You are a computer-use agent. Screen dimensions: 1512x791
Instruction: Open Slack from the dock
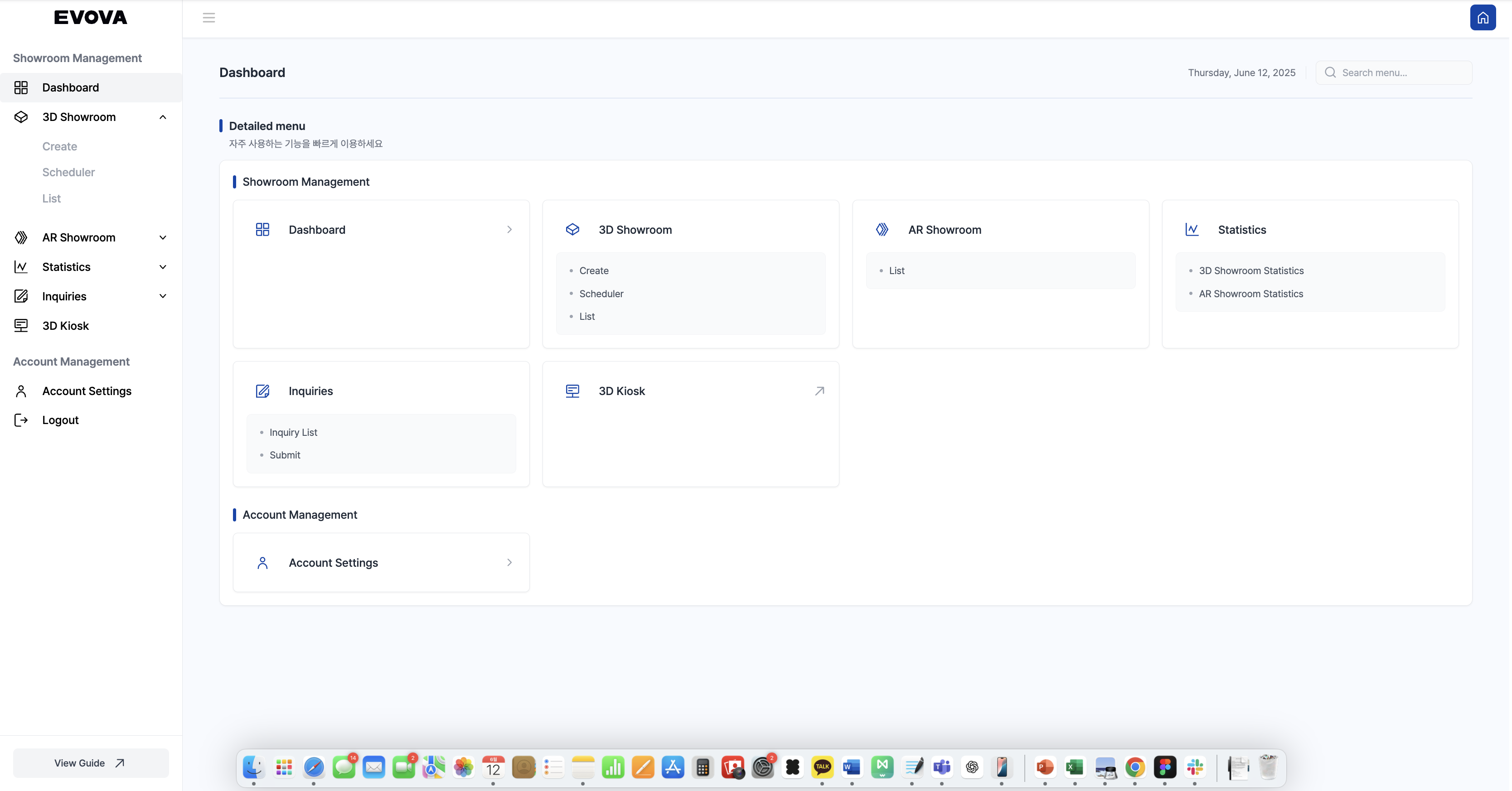(1194, 767)
